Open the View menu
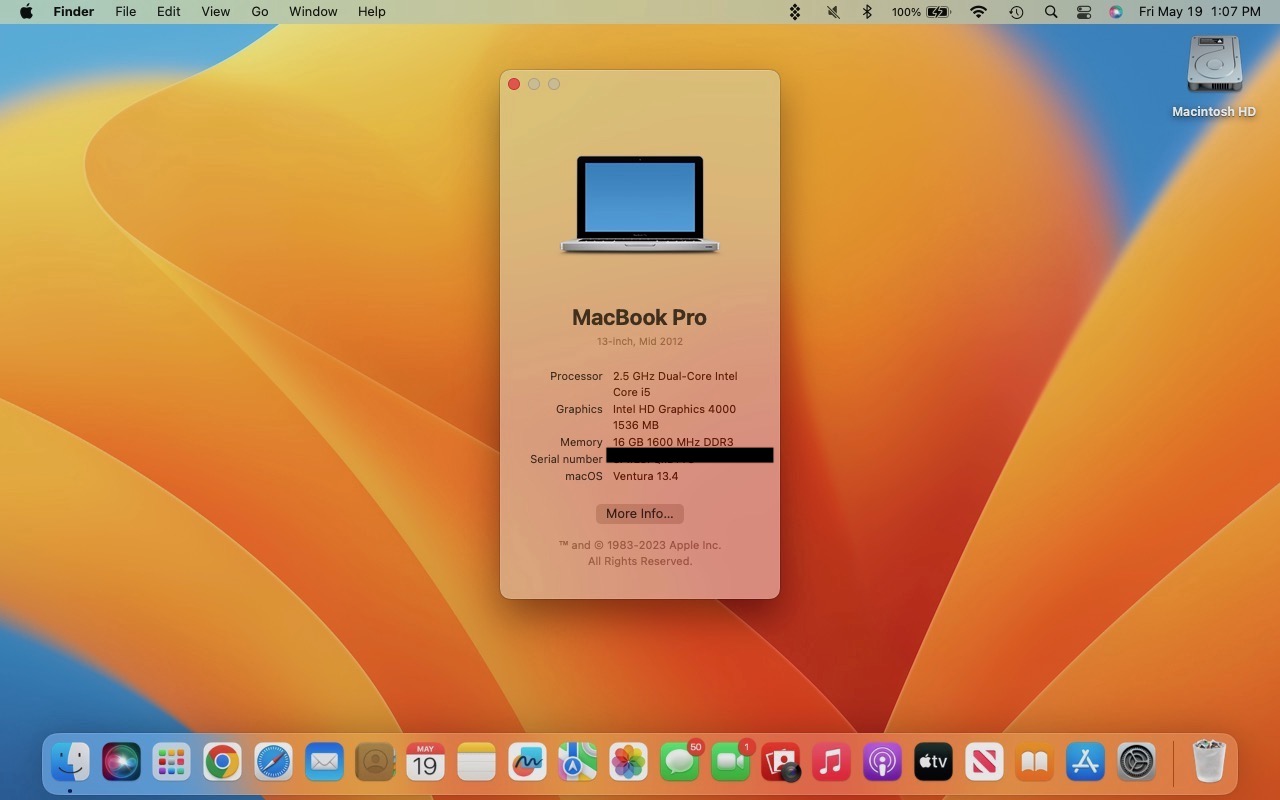This screenshot has width=1280, height=800. coord(216,12)
